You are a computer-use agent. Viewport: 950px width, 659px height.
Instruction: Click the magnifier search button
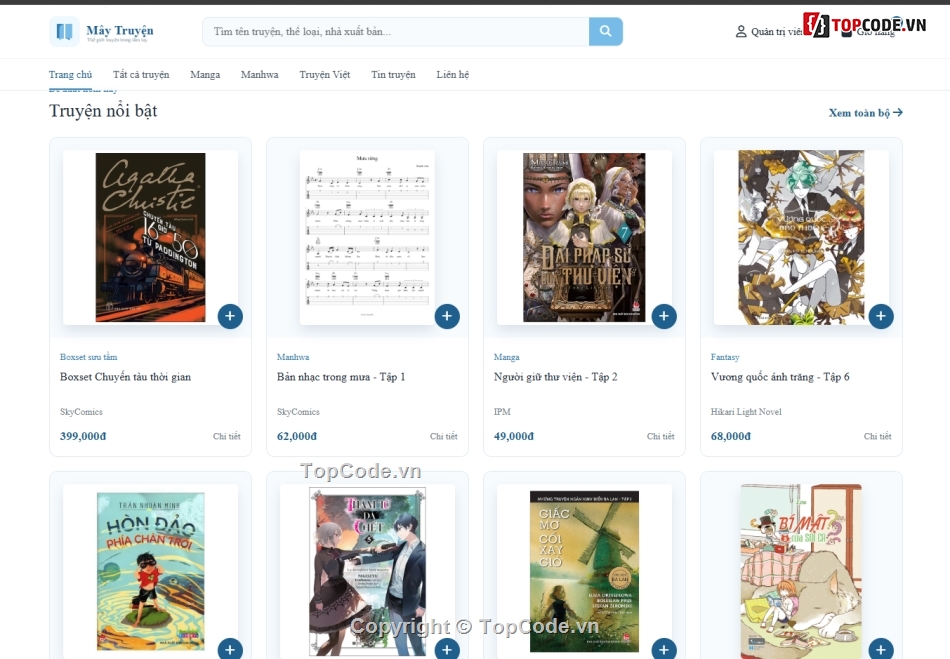(605, 31)
